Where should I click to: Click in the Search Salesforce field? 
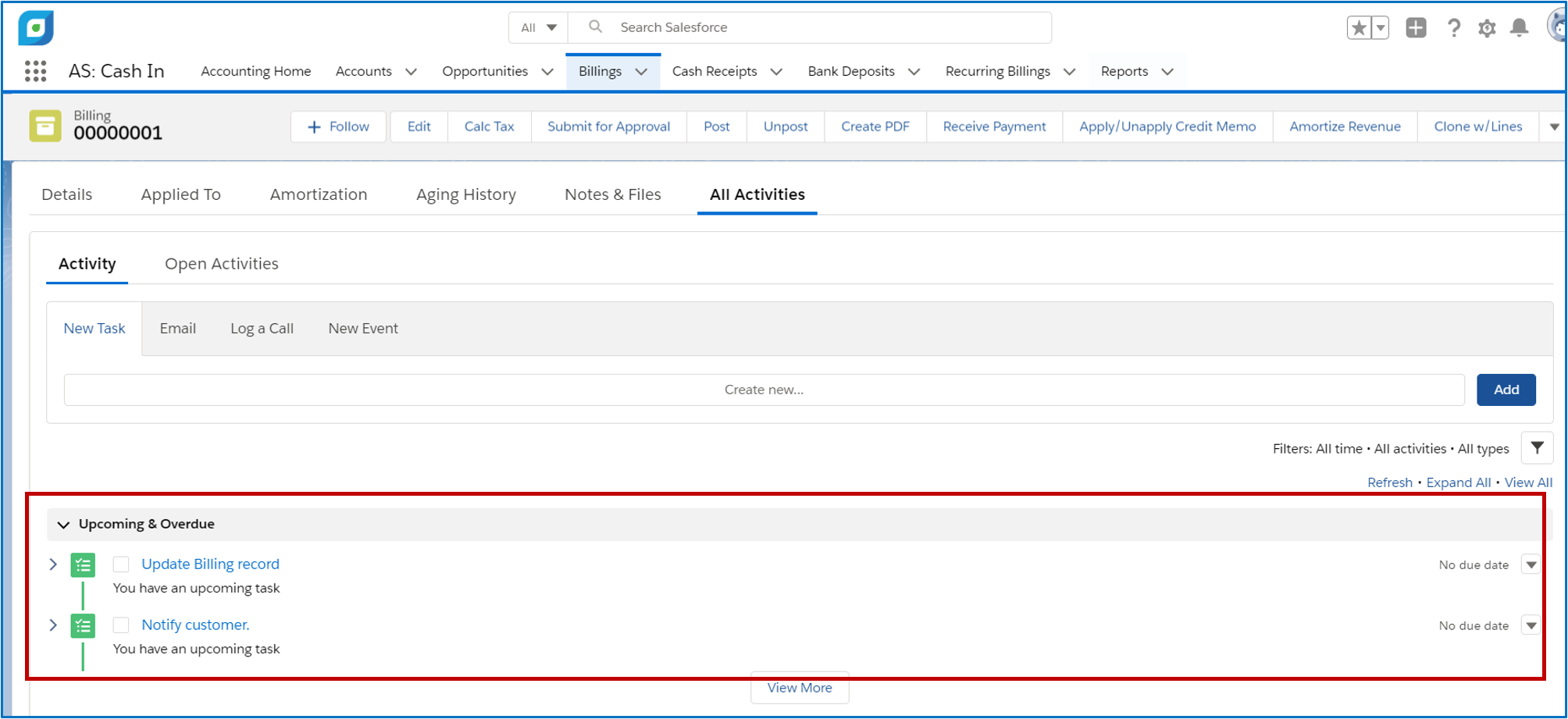click(x=810, y=27)
